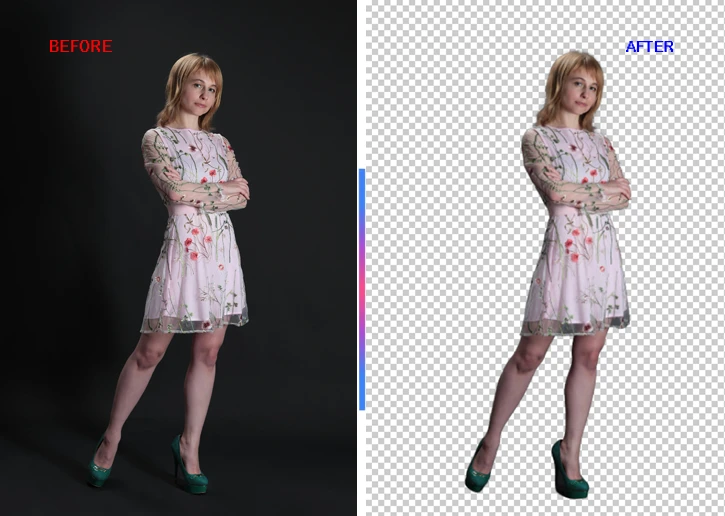Click the dark background of the BEFORE photo

(x=60, y=250)
